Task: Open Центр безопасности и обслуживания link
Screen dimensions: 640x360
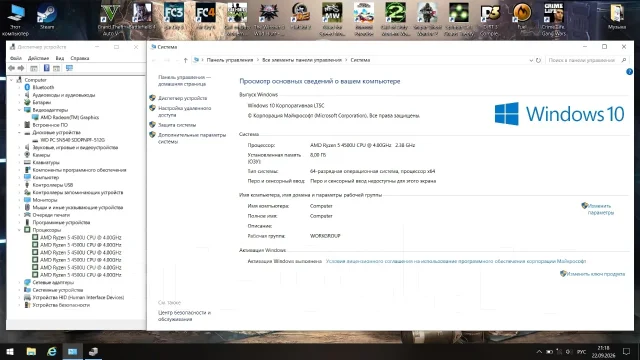Action: 184,316
